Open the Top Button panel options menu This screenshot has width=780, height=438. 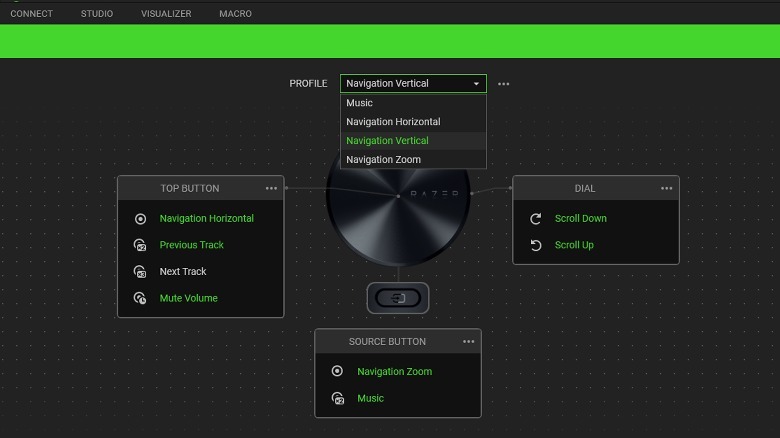(271, 188)
